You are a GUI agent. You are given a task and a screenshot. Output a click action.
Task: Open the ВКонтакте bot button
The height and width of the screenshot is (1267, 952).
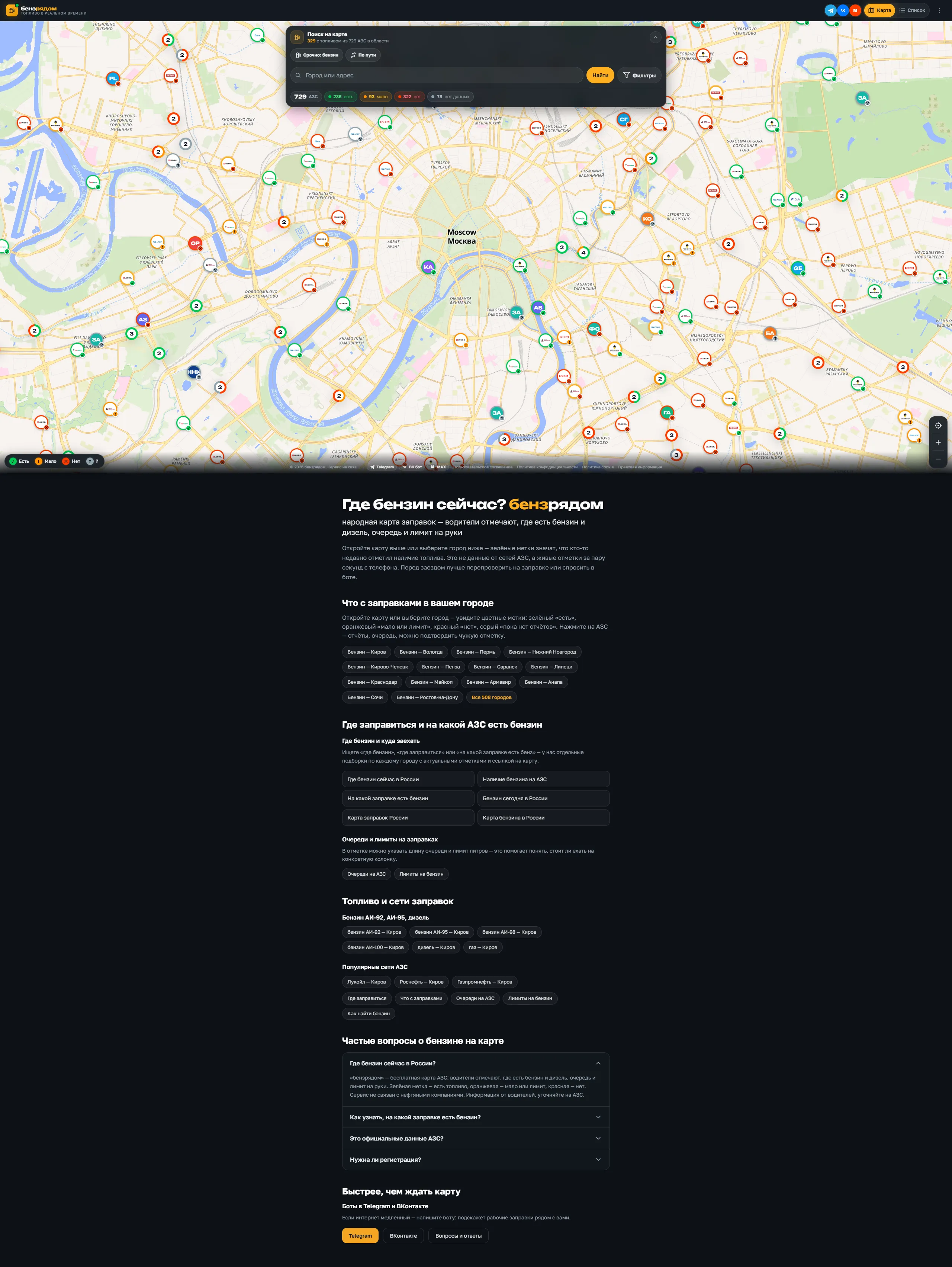403,1235
